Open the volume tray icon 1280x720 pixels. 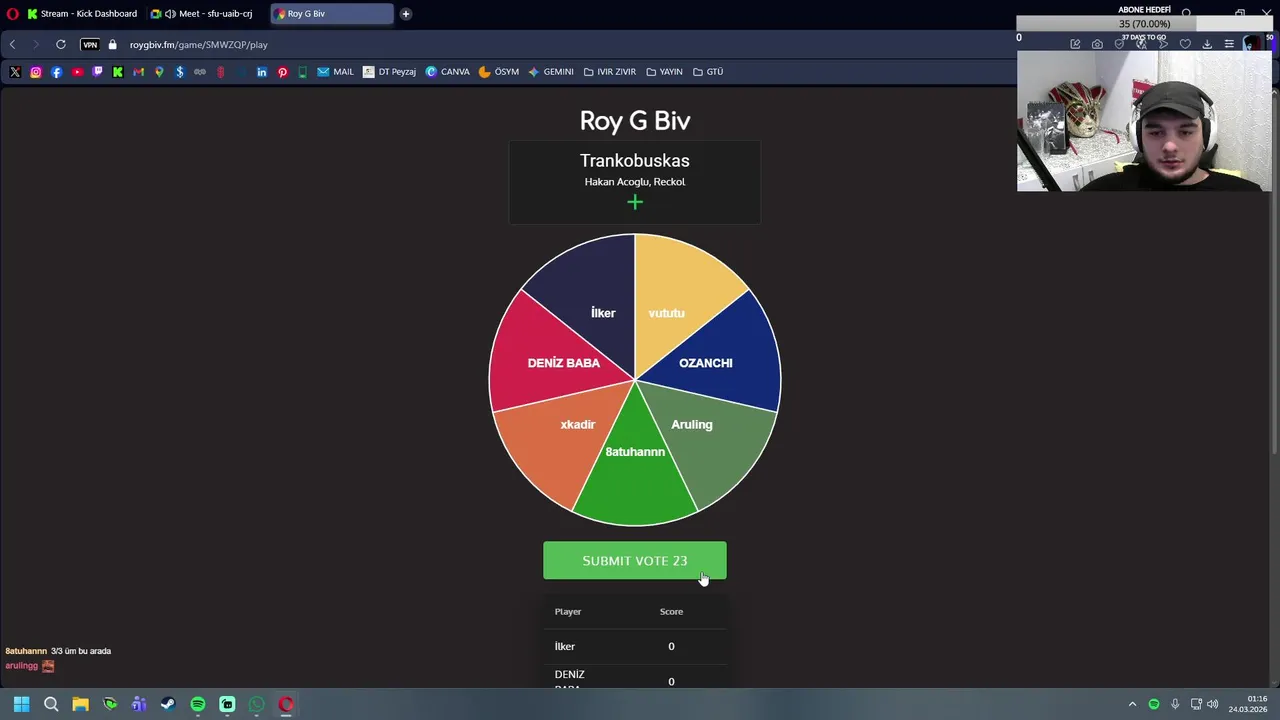(x=1213, y=704)
